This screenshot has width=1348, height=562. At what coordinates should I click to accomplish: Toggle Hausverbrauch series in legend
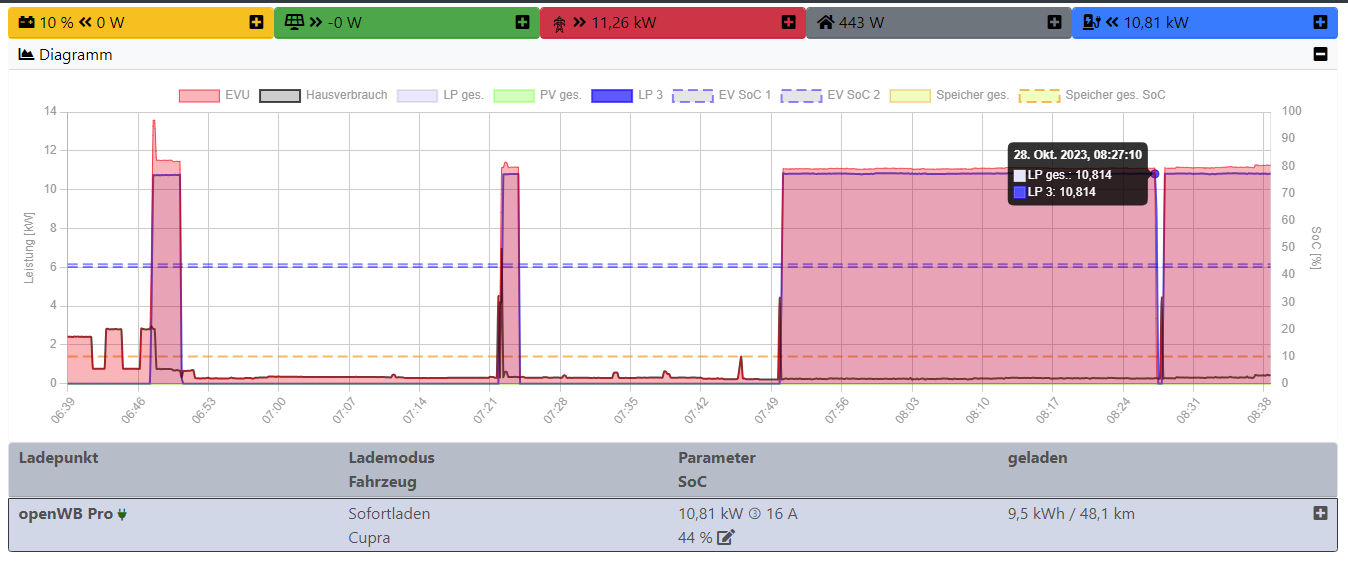[x=323, y=95]
